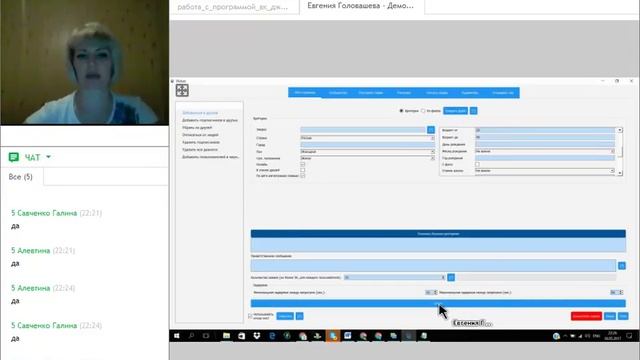Image resolution: width=640 pixels, height=360 pixels.
Task: Click the green chat bubble icon
Action: pos(14,157)
